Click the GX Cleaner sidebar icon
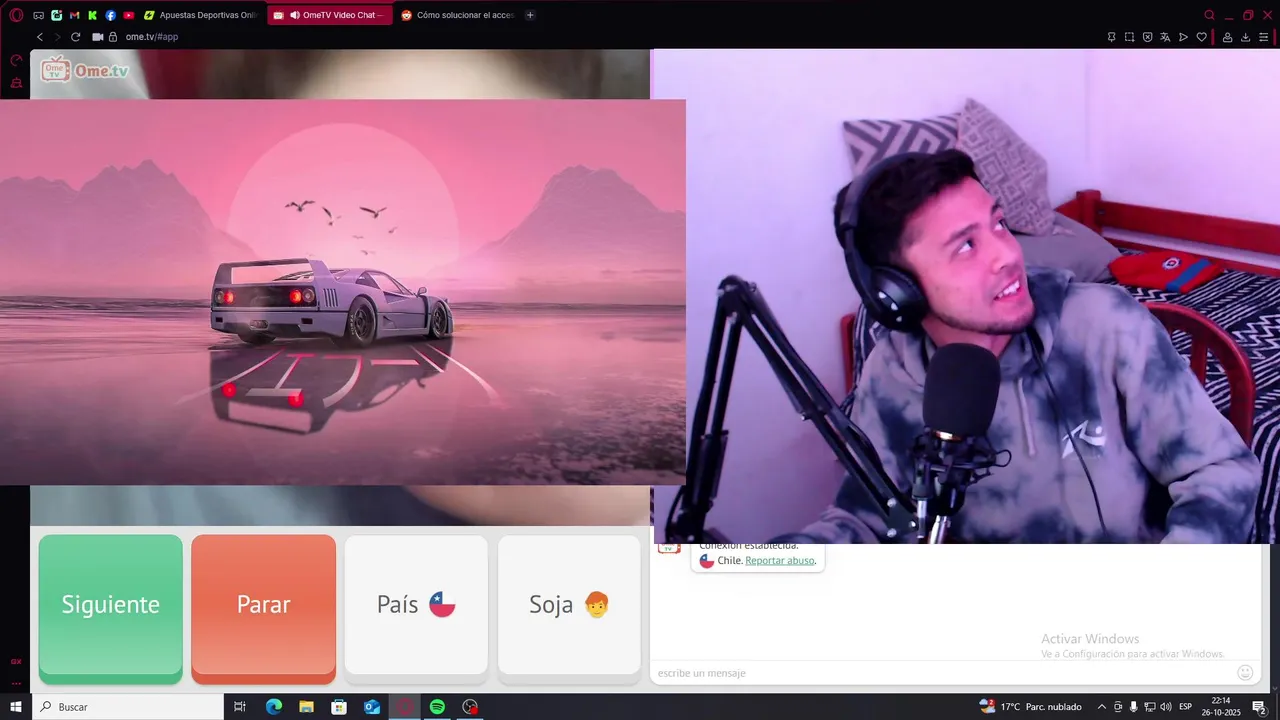 pos(16,83)
